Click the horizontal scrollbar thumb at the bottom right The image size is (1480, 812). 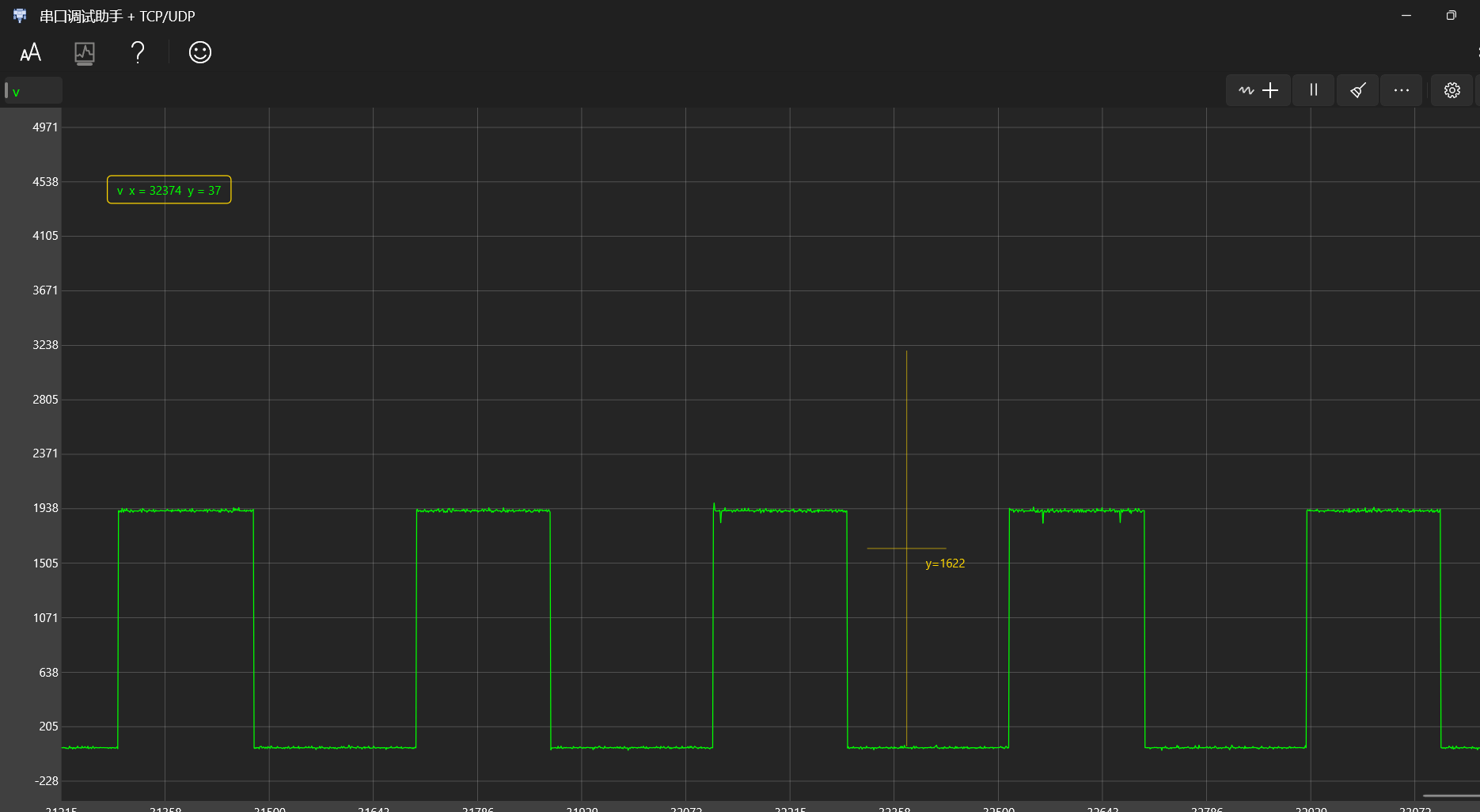1450,795
